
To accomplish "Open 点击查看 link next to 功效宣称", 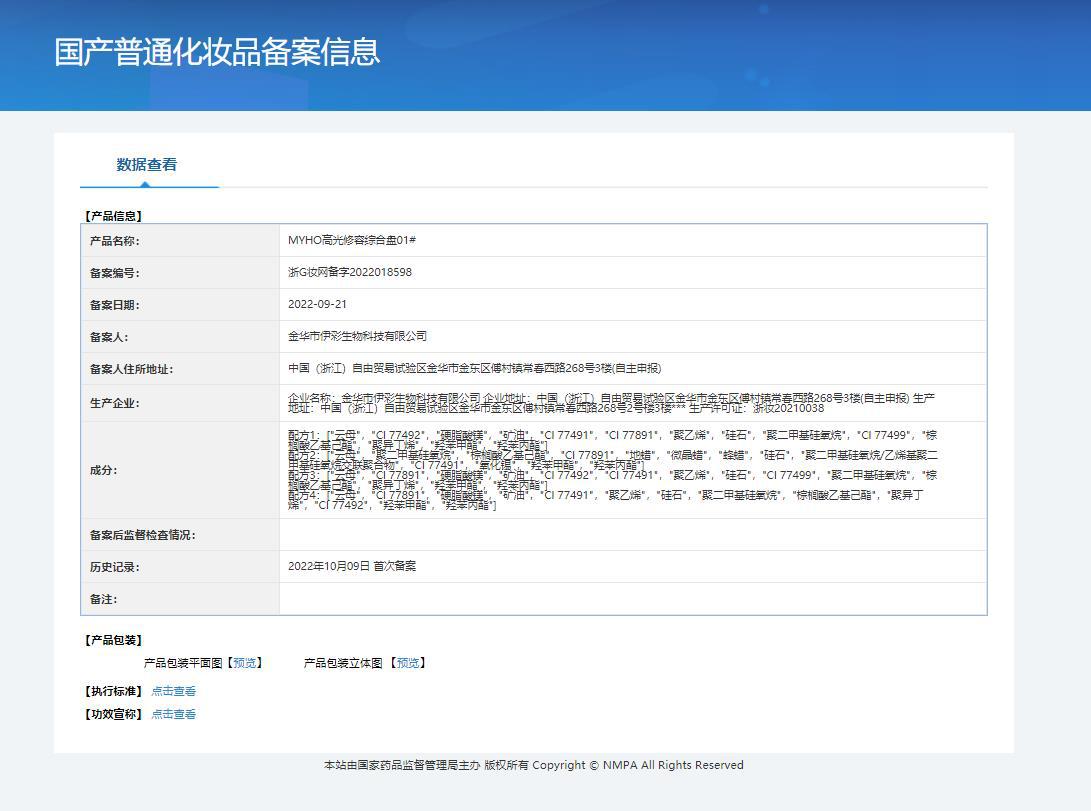I will tap(174, 714).
